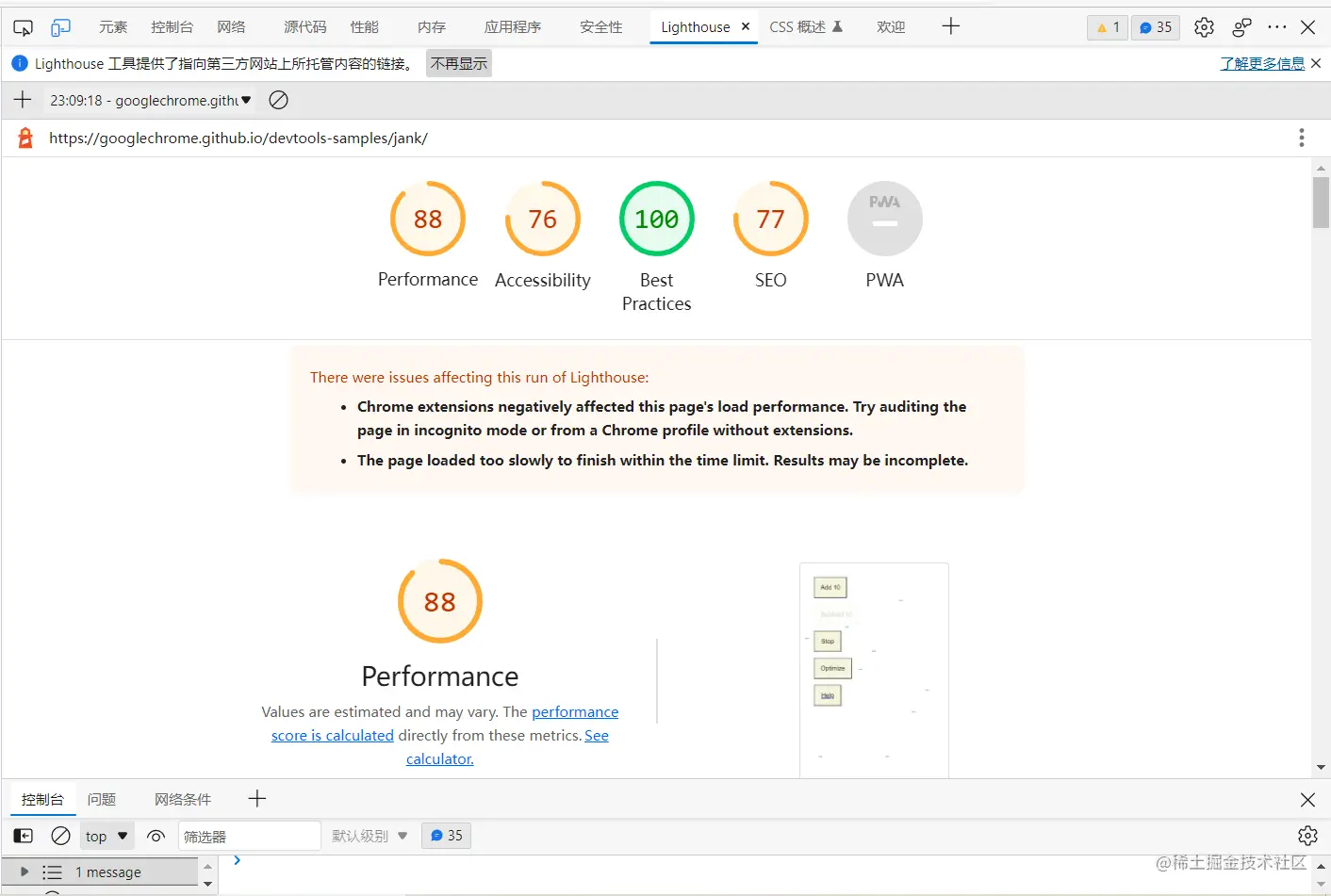This screenshot has width=1331, height=896.
Task: Click the Lighthouse logo icon beside URL
Action: click(25, 138)
